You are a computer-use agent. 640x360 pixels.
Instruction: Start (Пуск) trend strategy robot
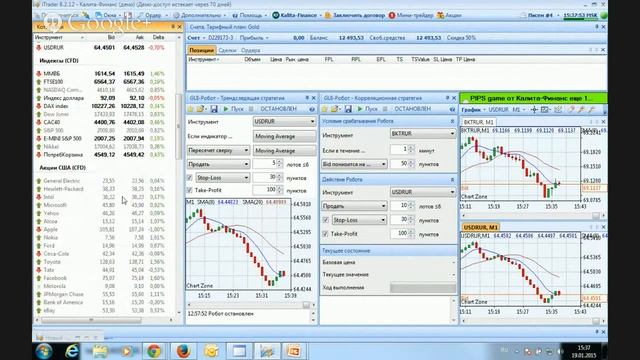point(233,109)
